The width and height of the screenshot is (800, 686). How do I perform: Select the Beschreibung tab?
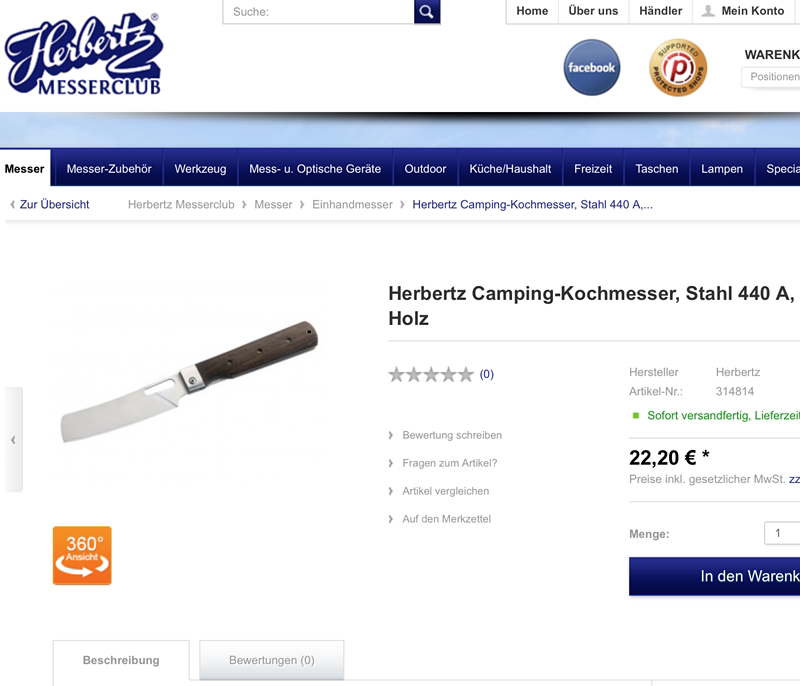[121, 660]
